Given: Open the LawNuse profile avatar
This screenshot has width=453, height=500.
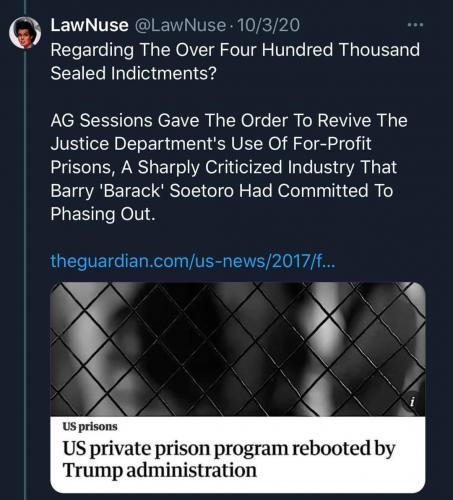Looking at the screenshot, I should point(25,33).
